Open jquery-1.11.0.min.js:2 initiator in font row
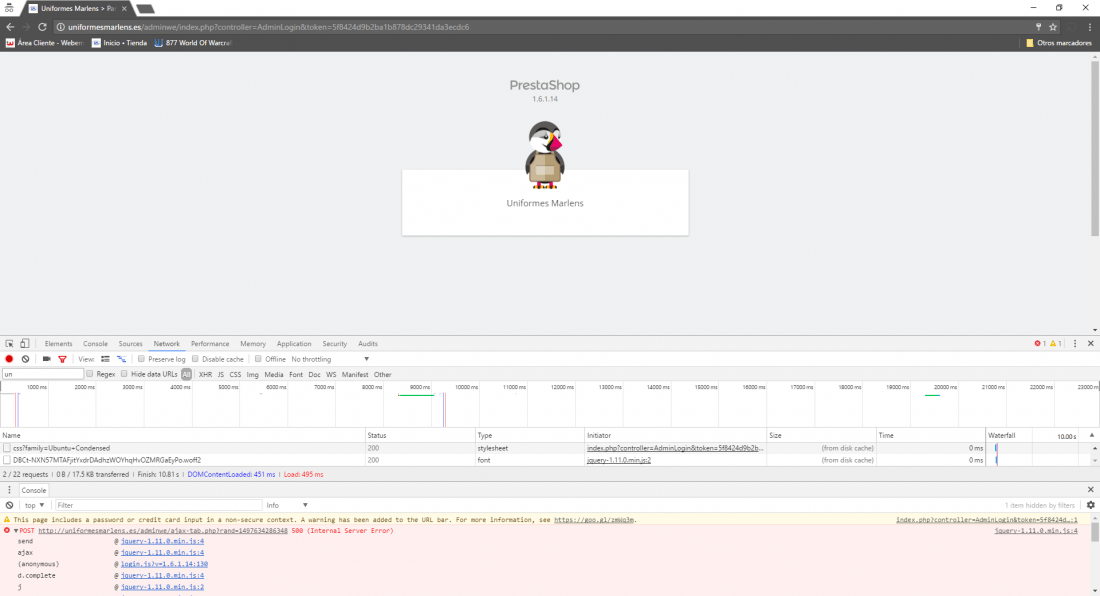Screen dimensions: 1100x596 619,460
